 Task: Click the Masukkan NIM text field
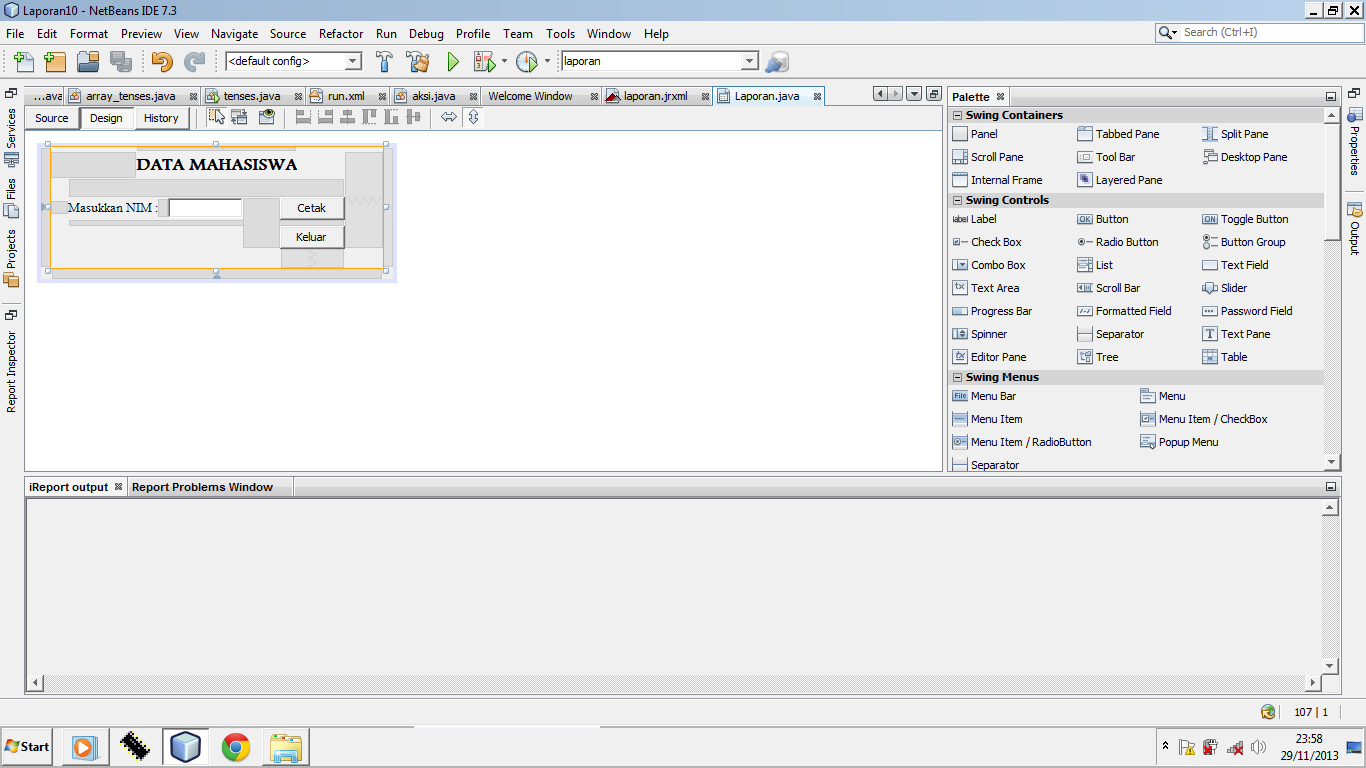pyautogui.click(x=204, y=208)
